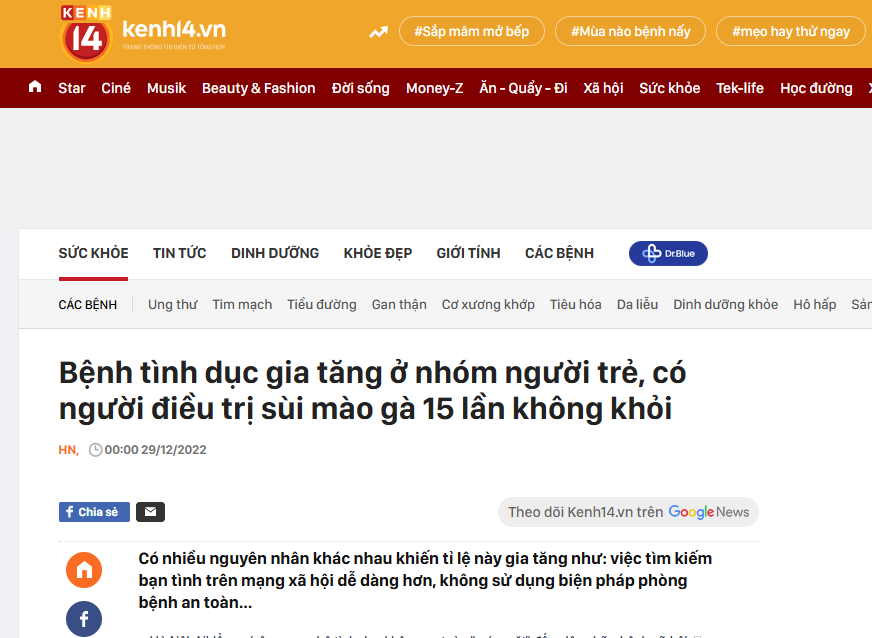Viewport: 872px width, 638px height.
Task: Go to the home page icon
Action: [x=35, y=87]
